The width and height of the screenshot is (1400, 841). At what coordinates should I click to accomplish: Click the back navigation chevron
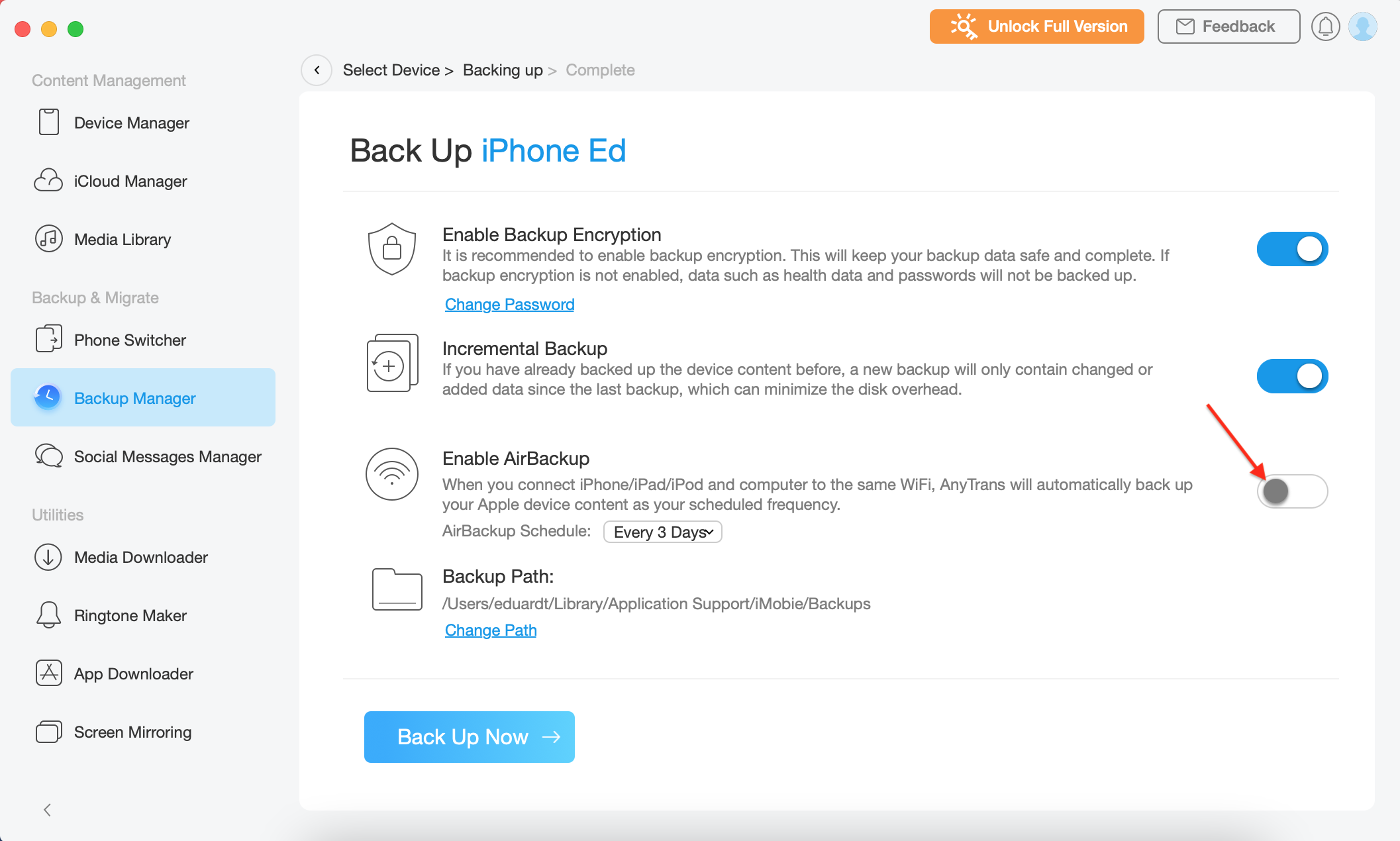tap(316, 69)
